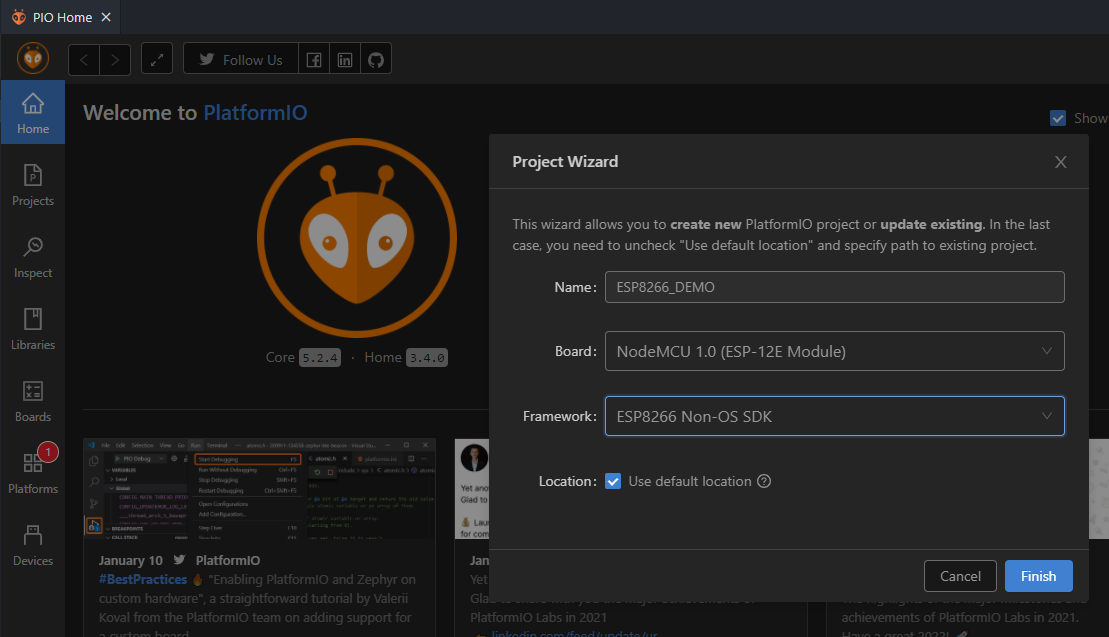The height and width of the screenshot is (637, 1109).
Task: Click the Finish button
Action: (1038, 576)
